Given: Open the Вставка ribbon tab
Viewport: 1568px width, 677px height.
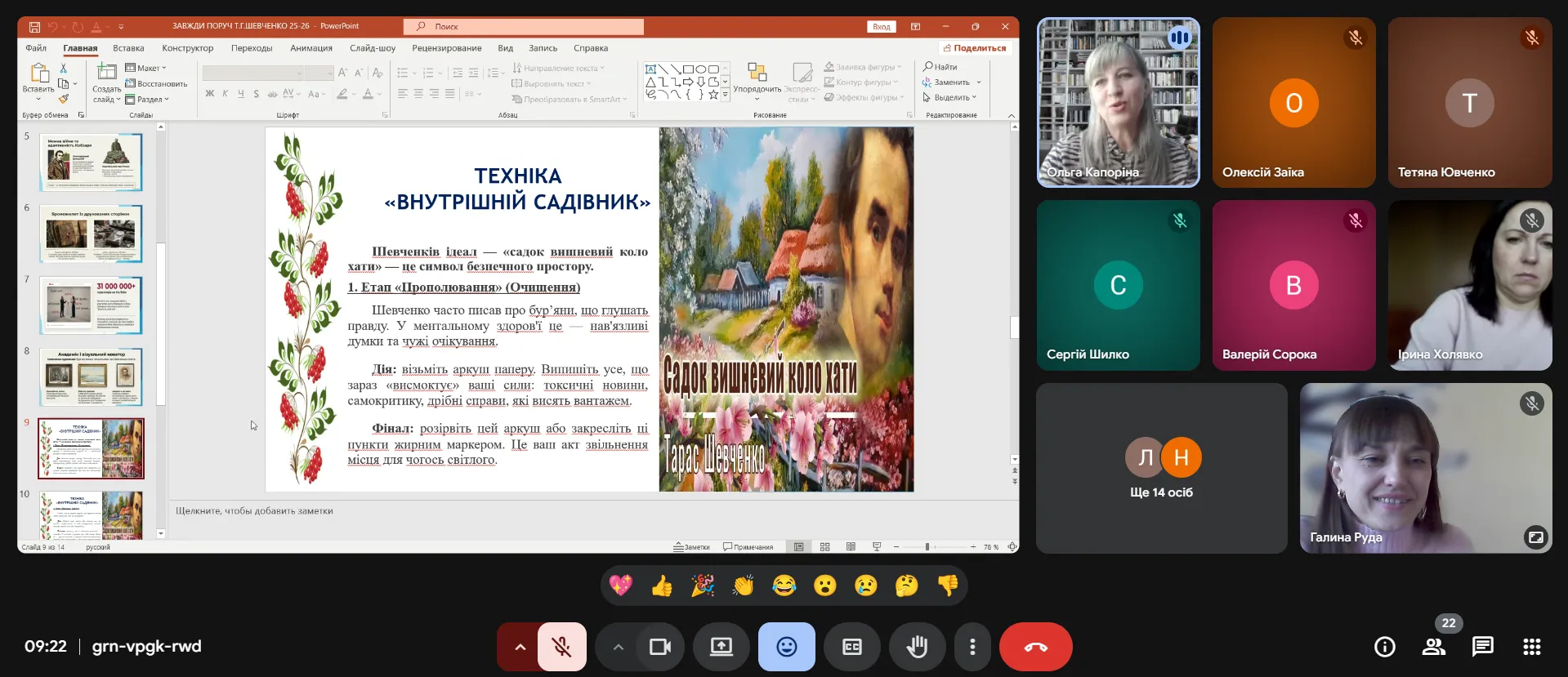Looking at the screenshot, I should (x=128, y=48).
